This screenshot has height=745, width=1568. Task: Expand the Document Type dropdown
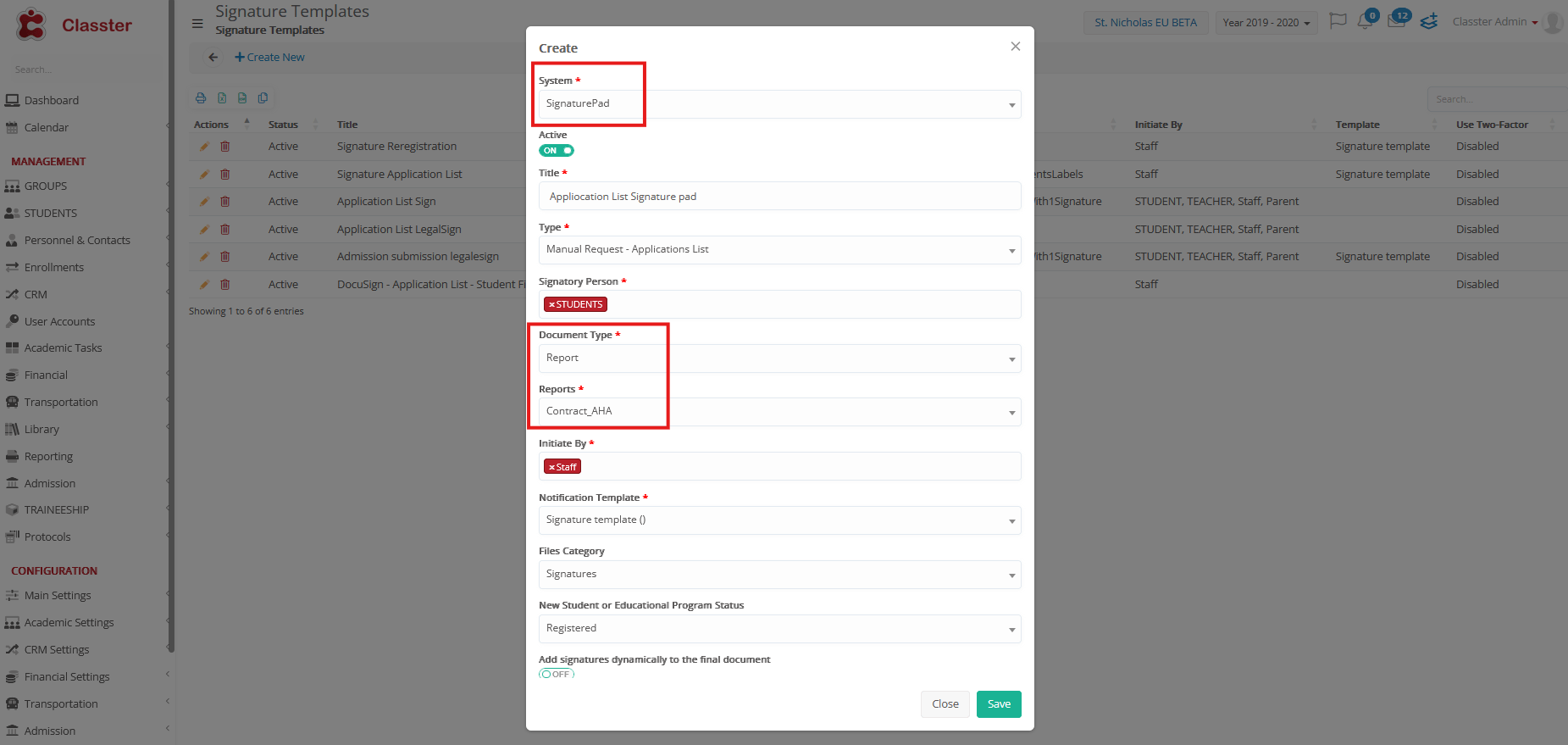(779, 359)
